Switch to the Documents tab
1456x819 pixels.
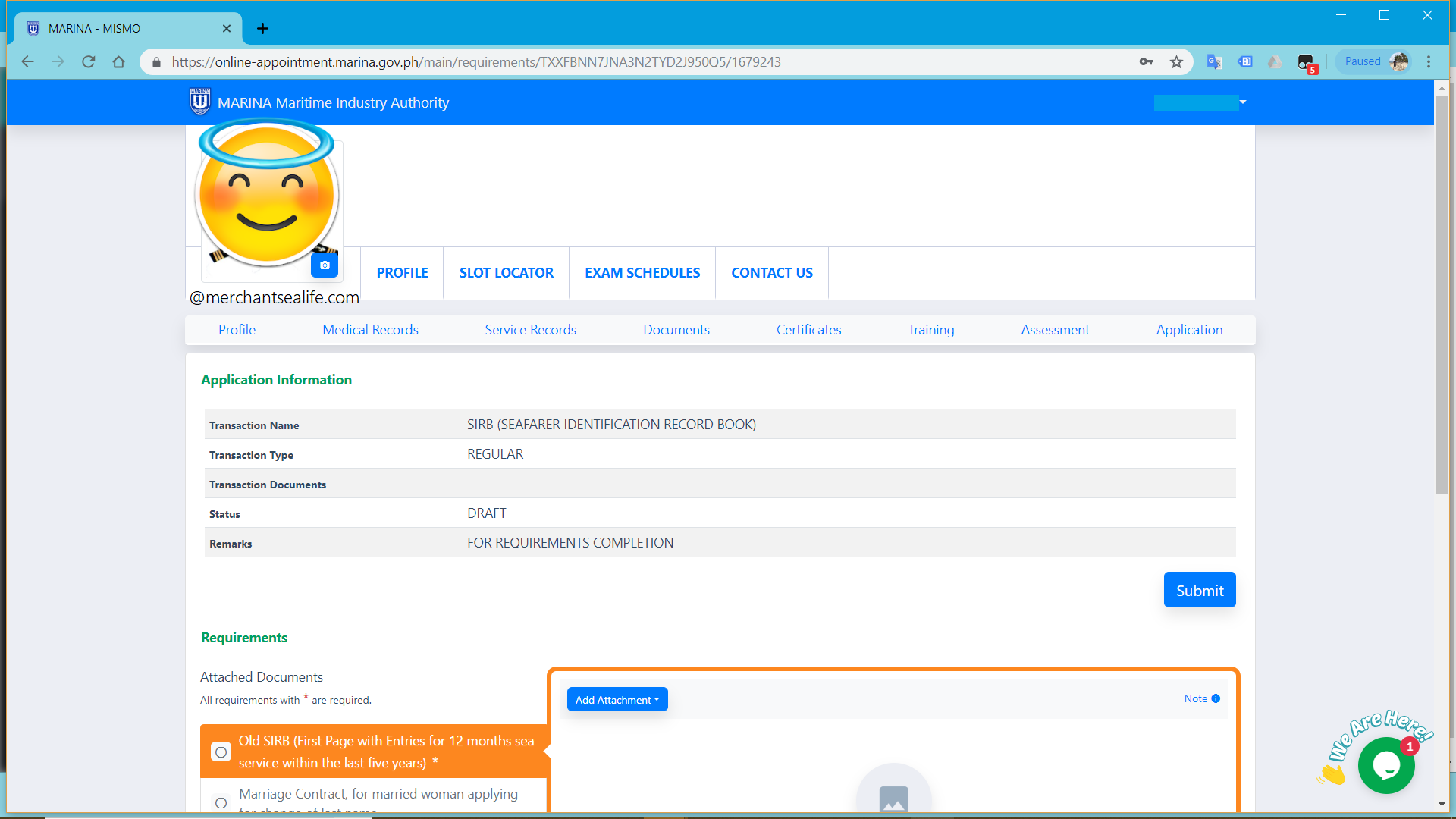[676, 329]
